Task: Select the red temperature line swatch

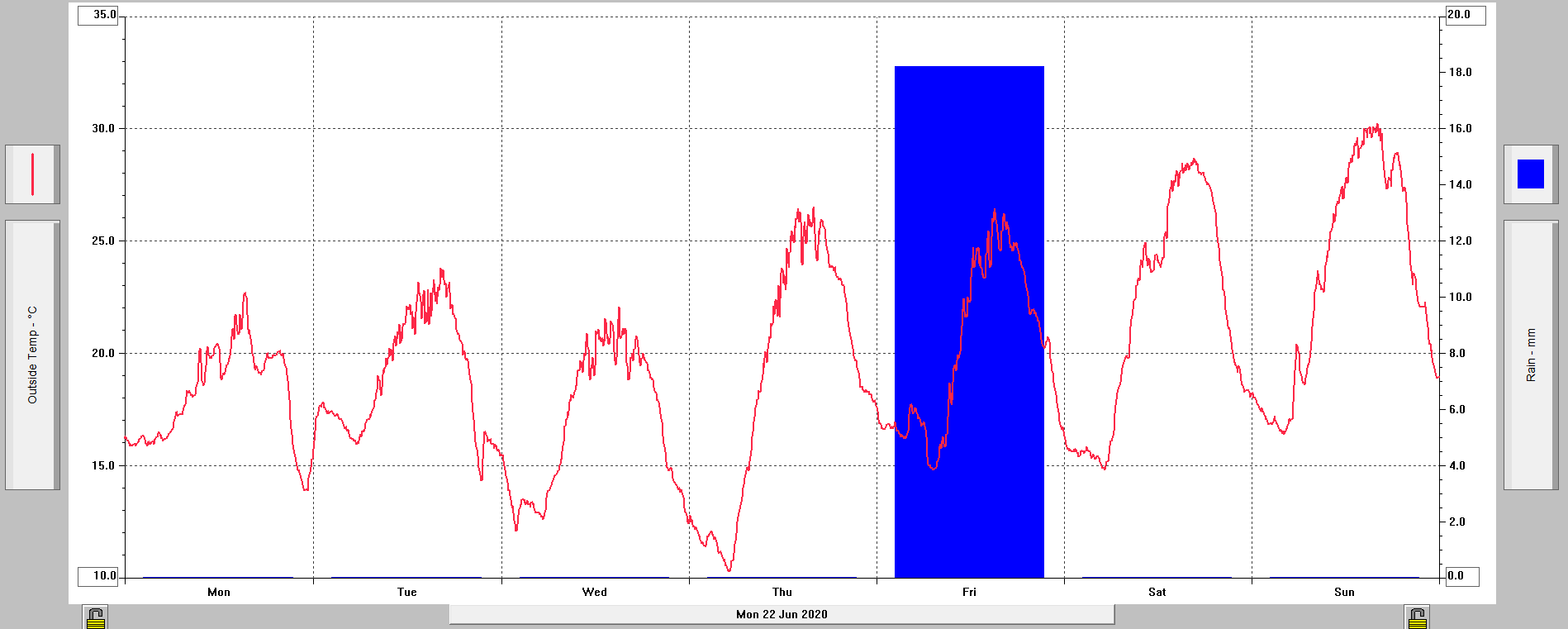Action: click(33, 174)
